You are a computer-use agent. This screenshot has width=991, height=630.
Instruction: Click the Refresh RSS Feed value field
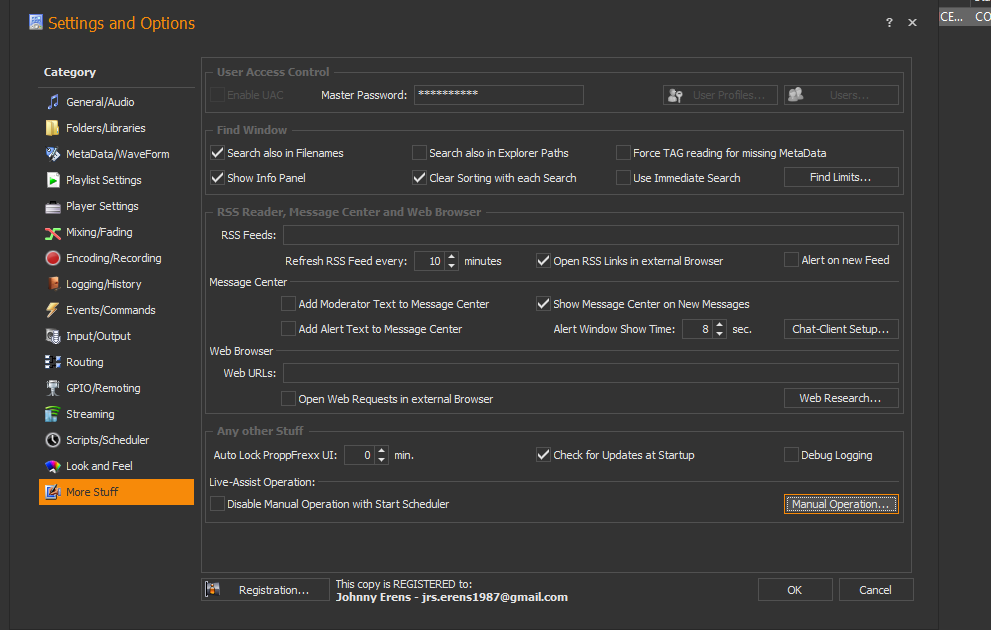[430, 261]
